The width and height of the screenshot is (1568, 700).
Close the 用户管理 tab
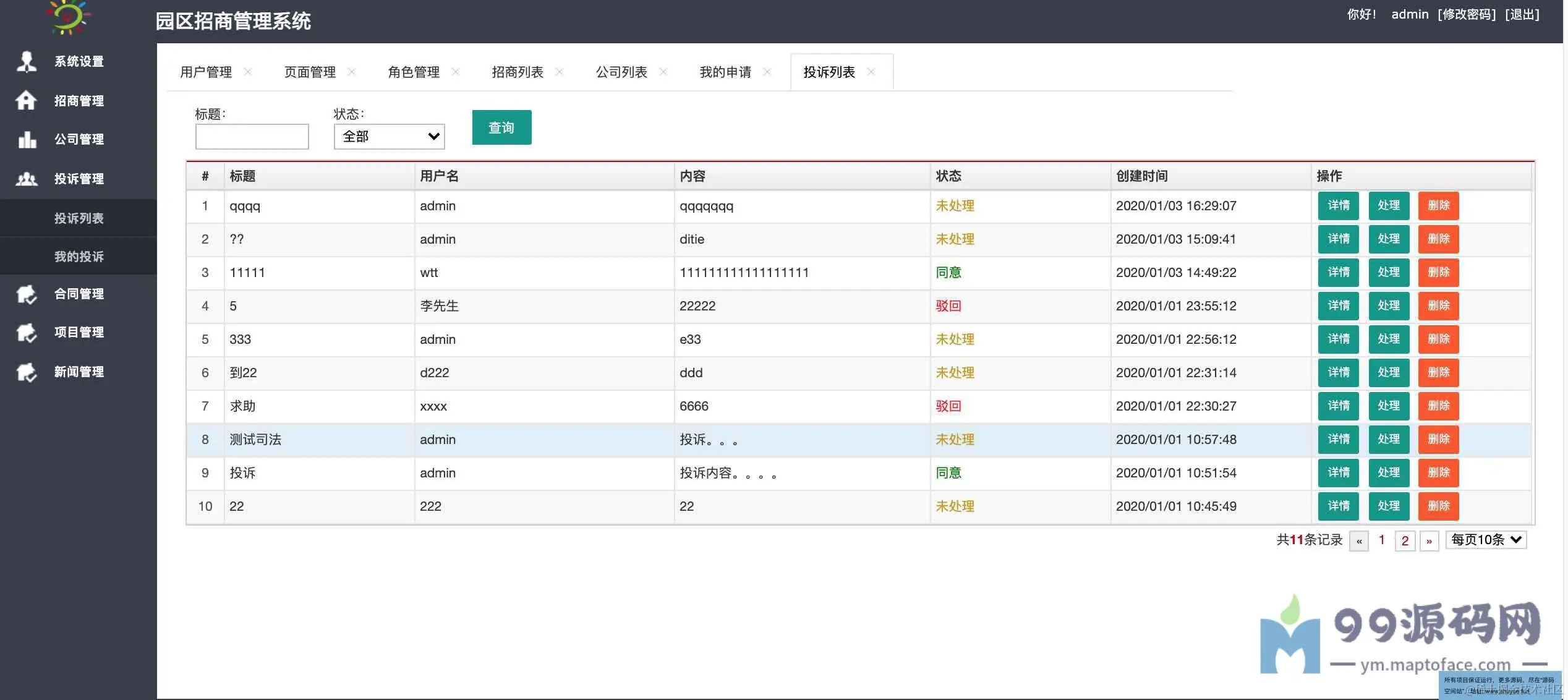(248, 72)
